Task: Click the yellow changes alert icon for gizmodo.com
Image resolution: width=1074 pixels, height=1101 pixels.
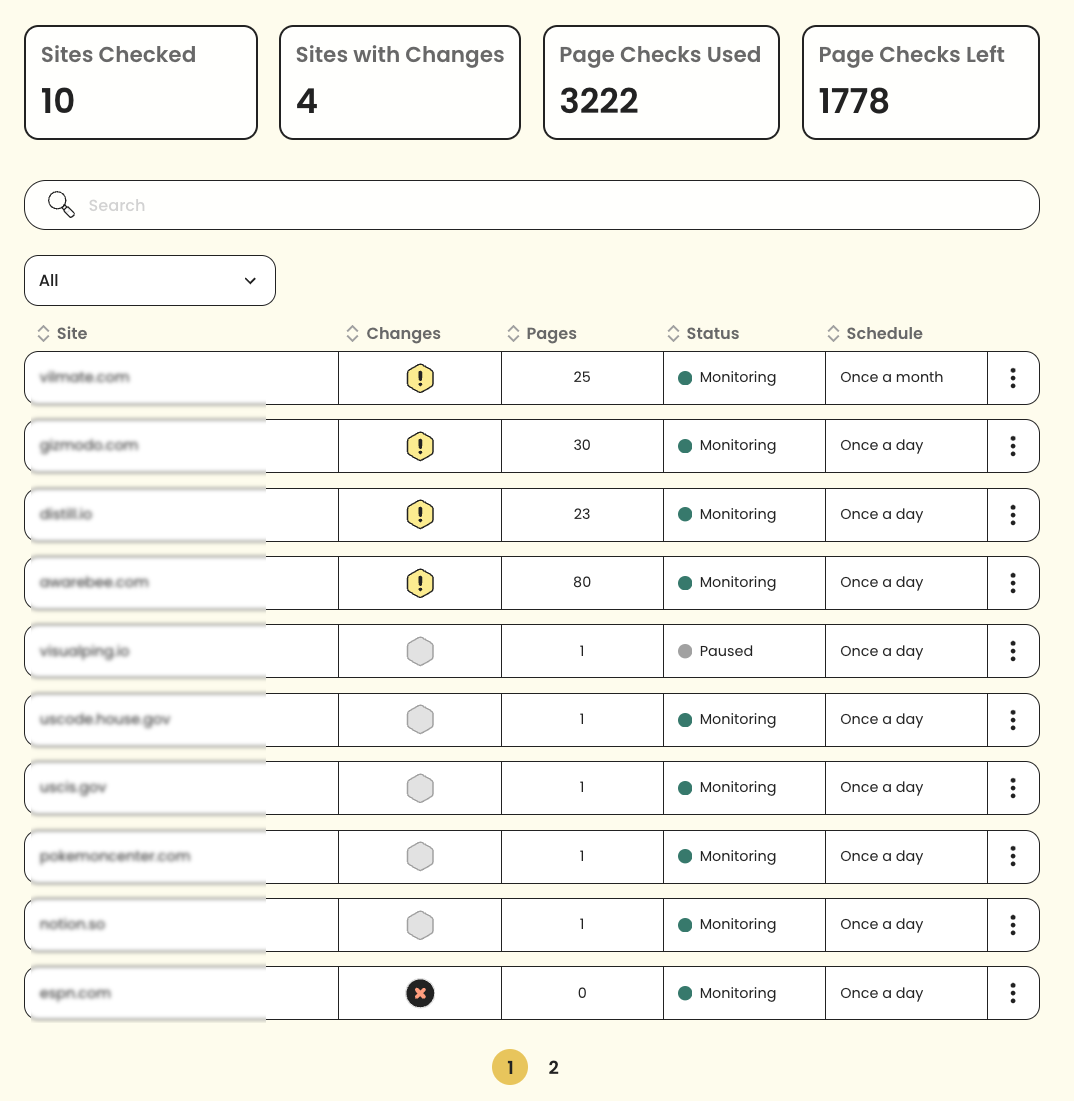Action: tap(420, 446)
